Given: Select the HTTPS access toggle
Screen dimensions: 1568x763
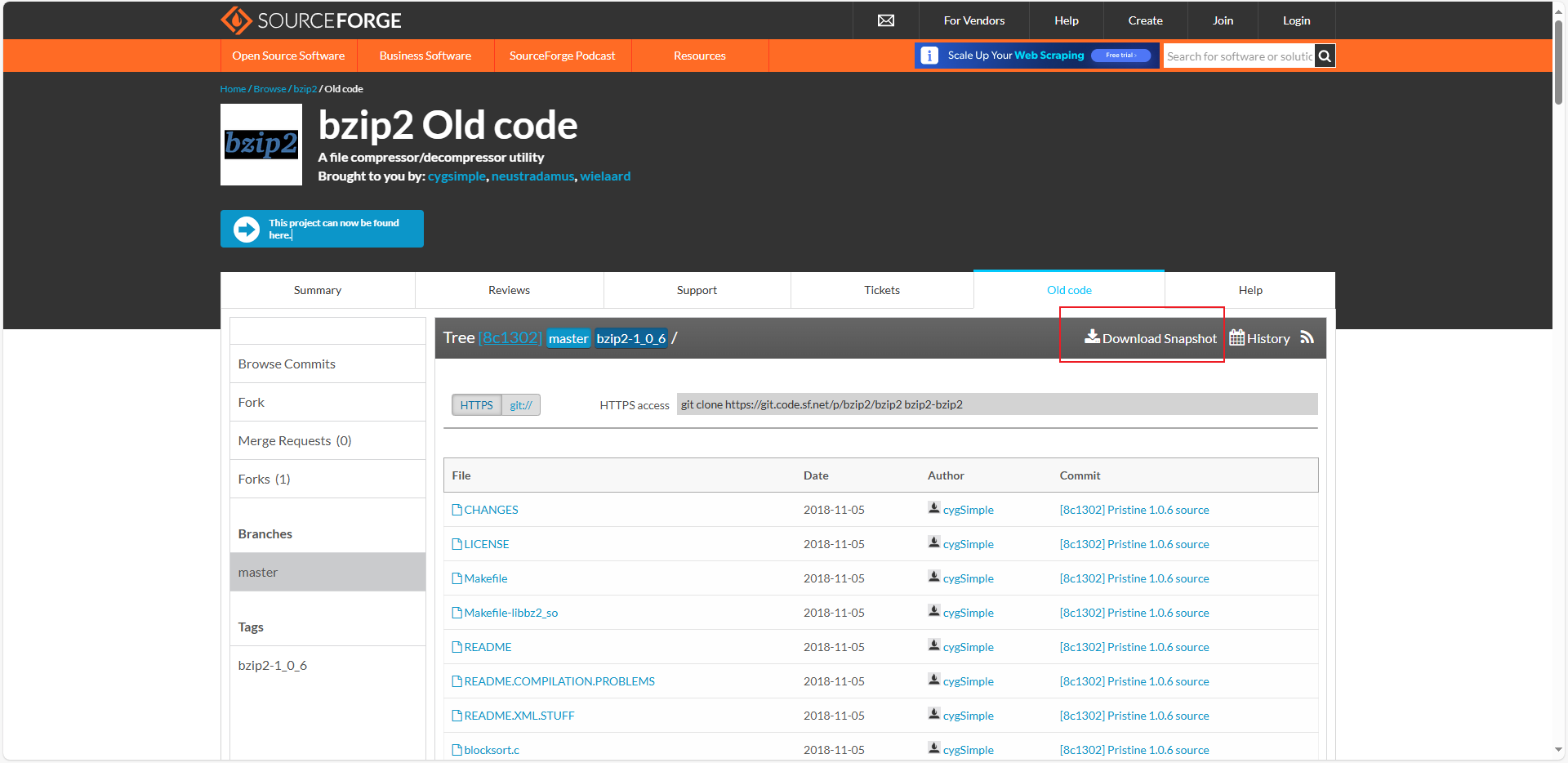Looking at the screenshot, I should (x=477, y=404).
